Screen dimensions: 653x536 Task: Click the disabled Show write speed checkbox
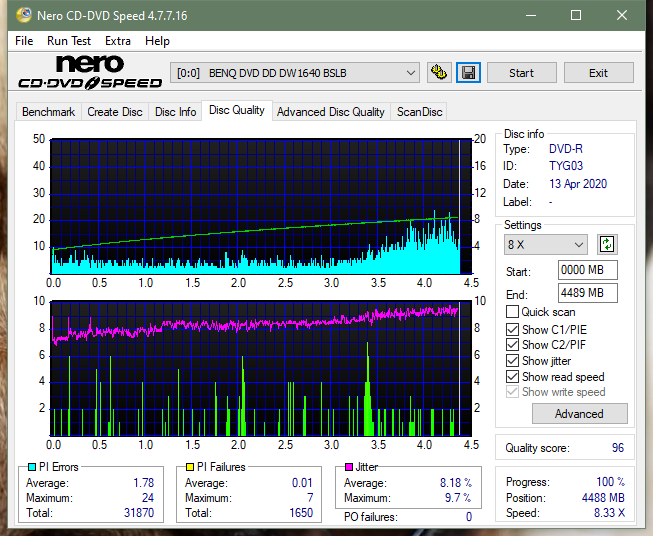coord(512,392)
